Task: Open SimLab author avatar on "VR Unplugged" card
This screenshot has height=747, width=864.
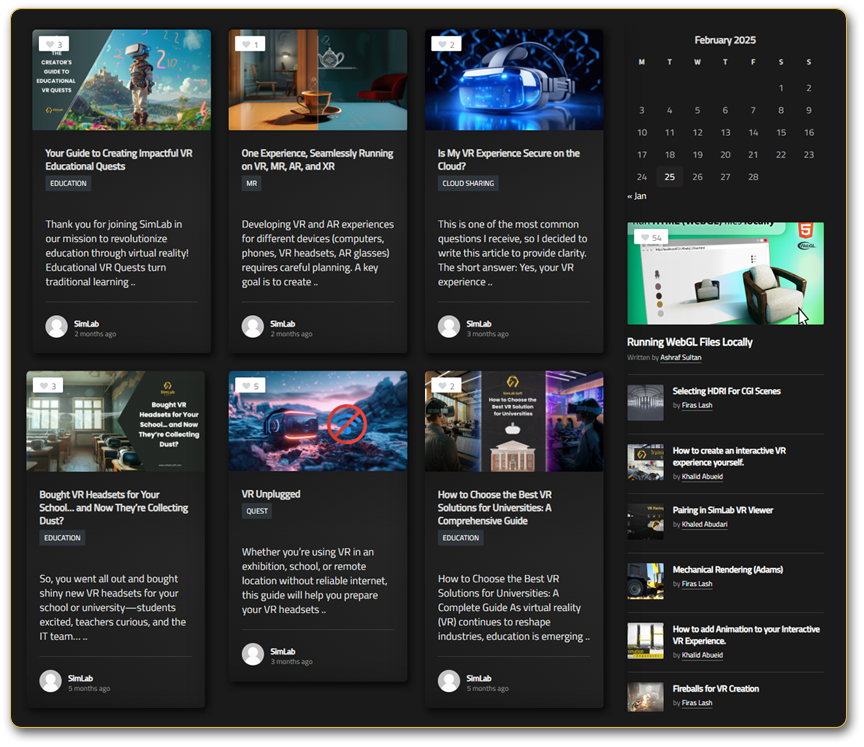Action: pyautogui.click(x=253, y=655)
